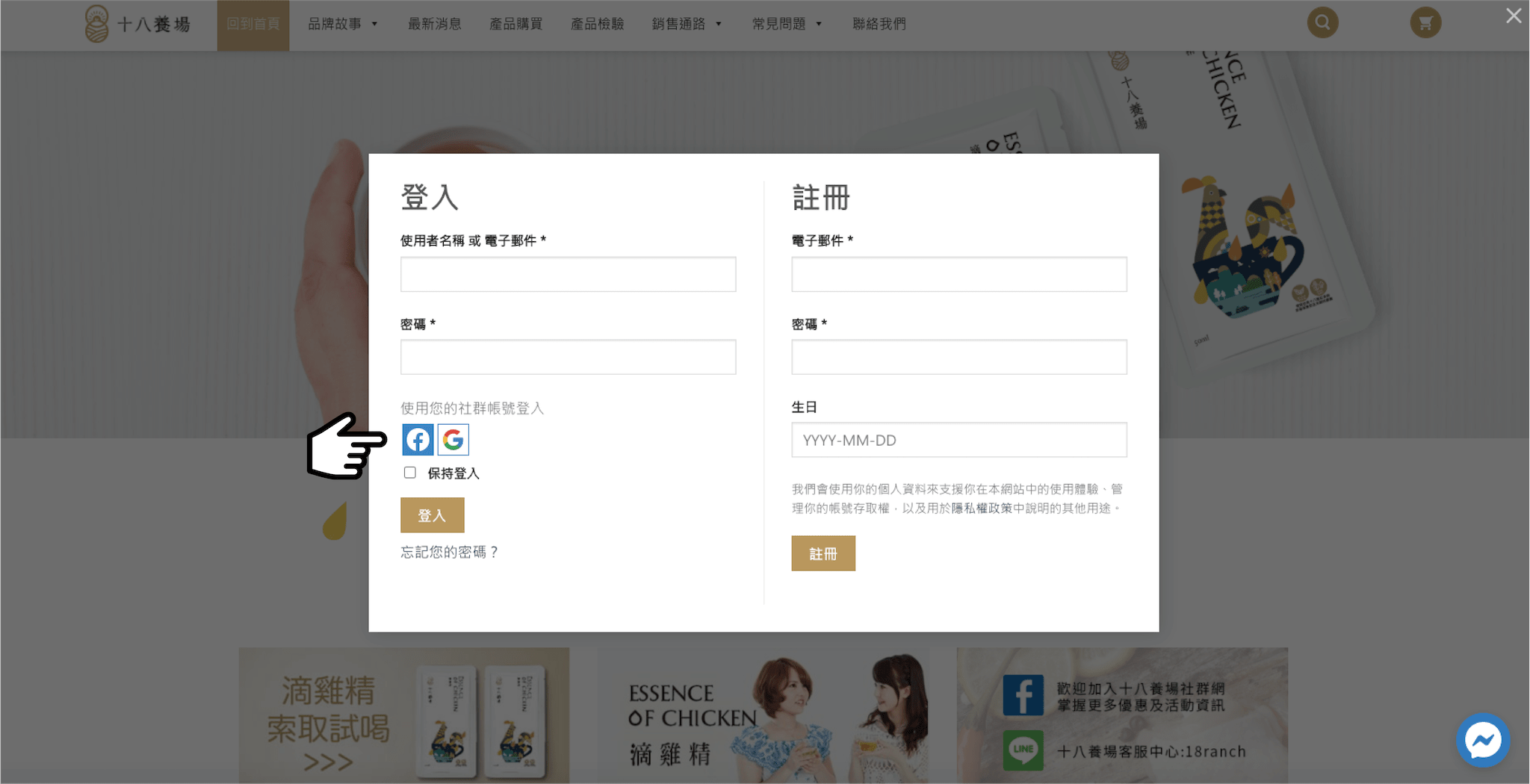Expand the 銷售通路 dropdown menu
The image size is (1530, 784).
tap(687, 24)
